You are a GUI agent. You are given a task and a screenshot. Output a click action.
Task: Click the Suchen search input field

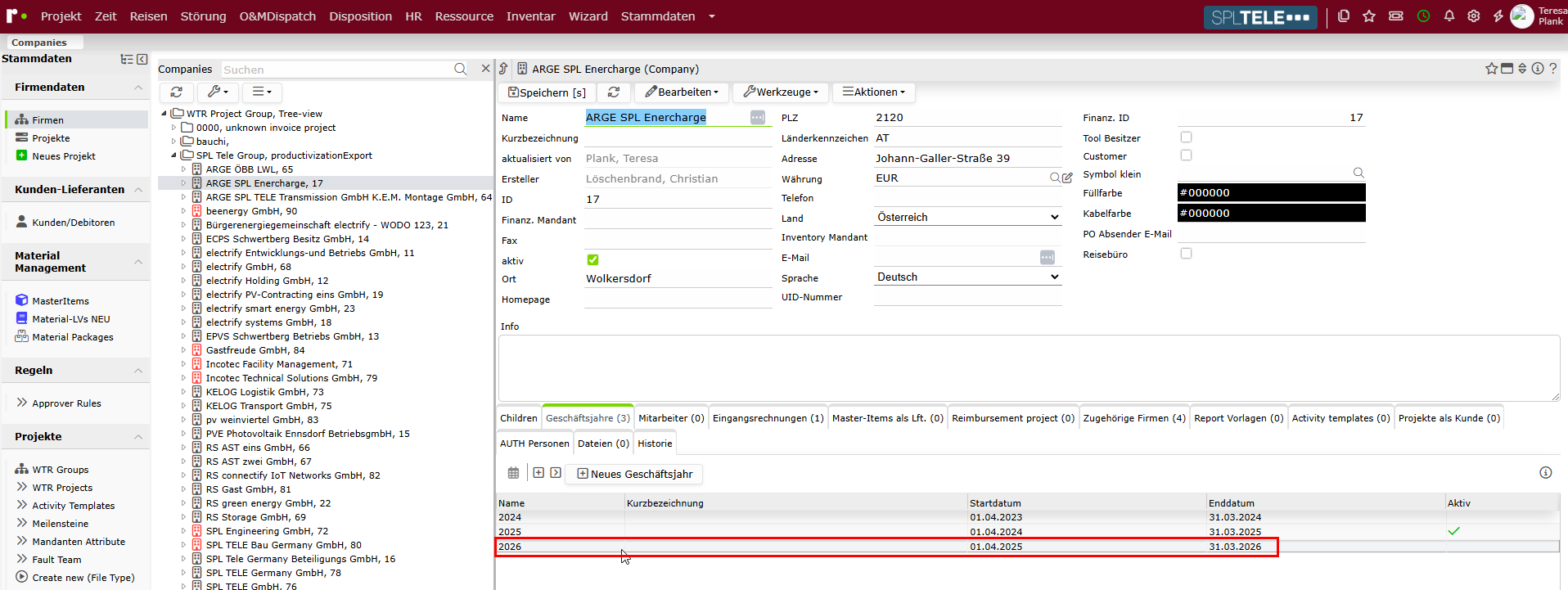click(337, 70)
